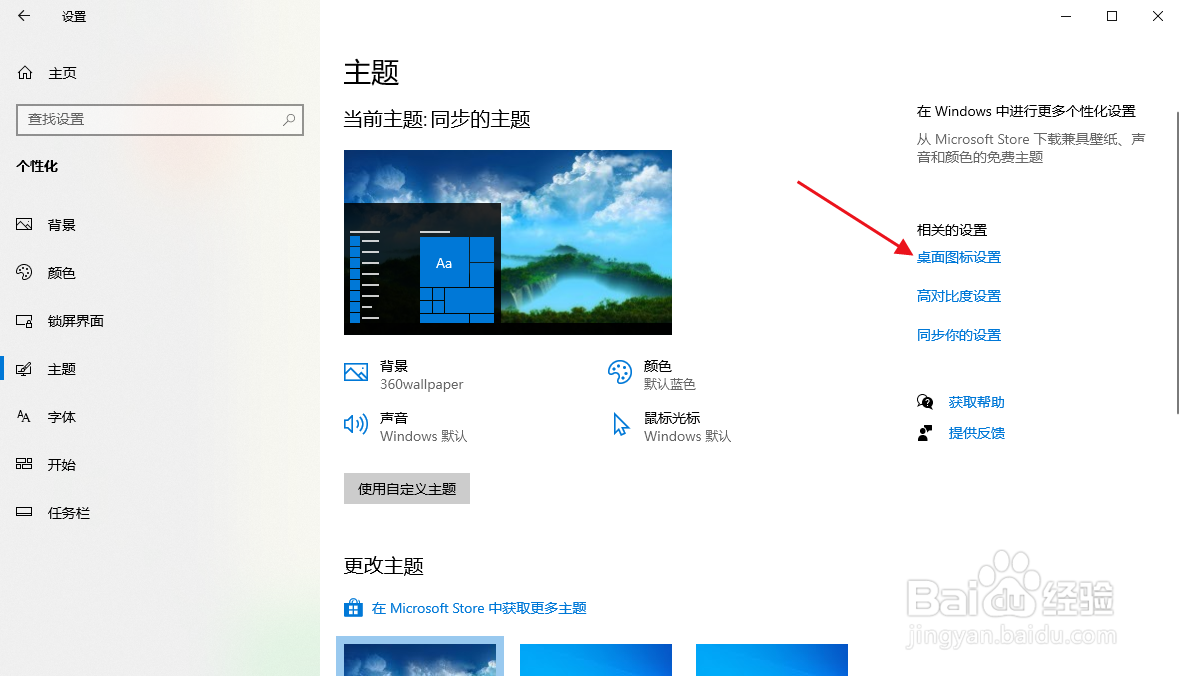Image resolution: width=1181 pixels, height=676 pixels.
Task: Click the theme 背景 picture icon
Action: (x=356, y=372)
